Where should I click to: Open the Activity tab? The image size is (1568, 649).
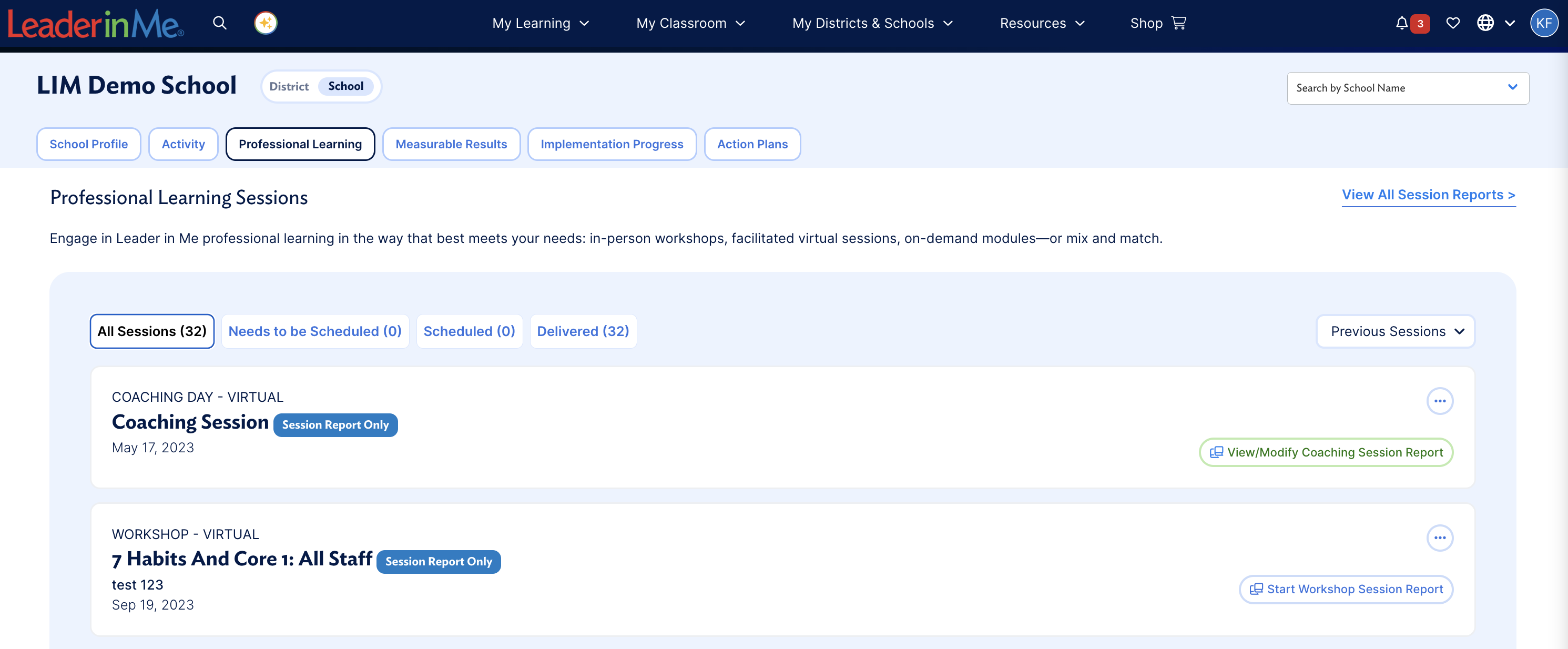[183, 144]
